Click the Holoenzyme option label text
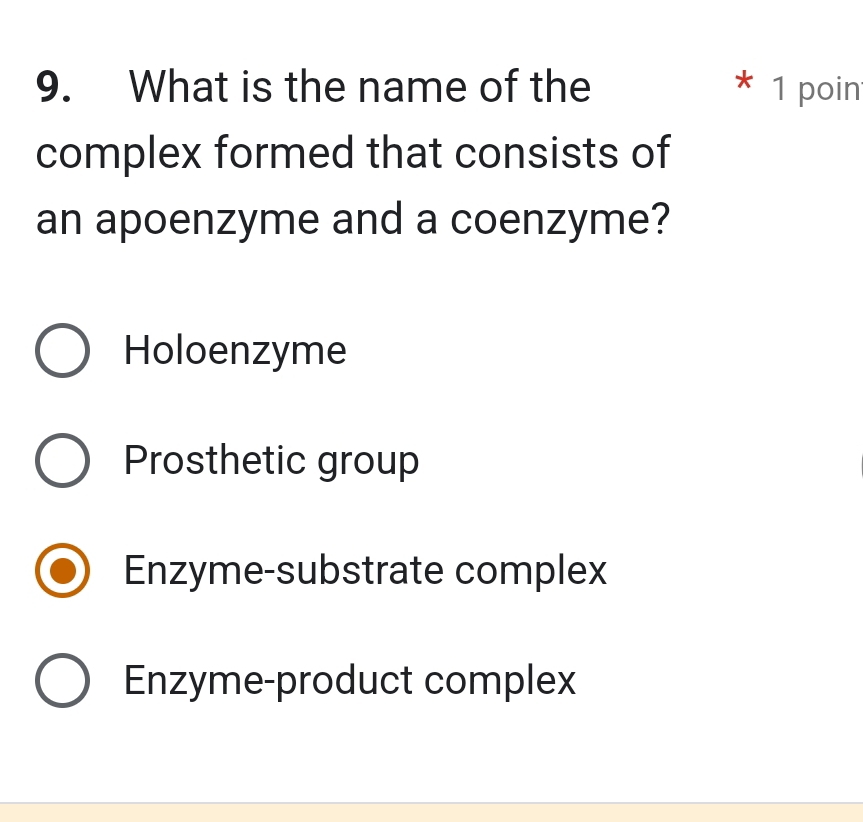 coord(235,350)
